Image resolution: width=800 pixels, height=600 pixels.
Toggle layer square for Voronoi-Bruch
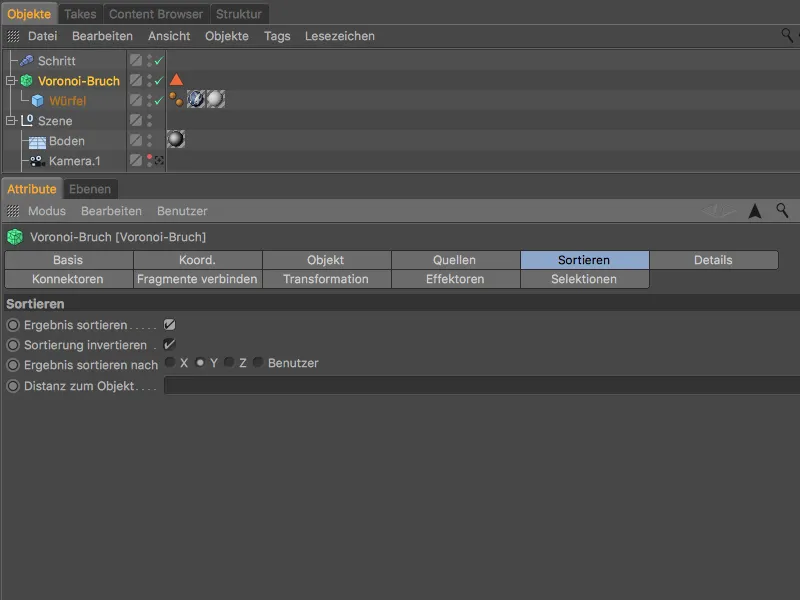point(136,80)
